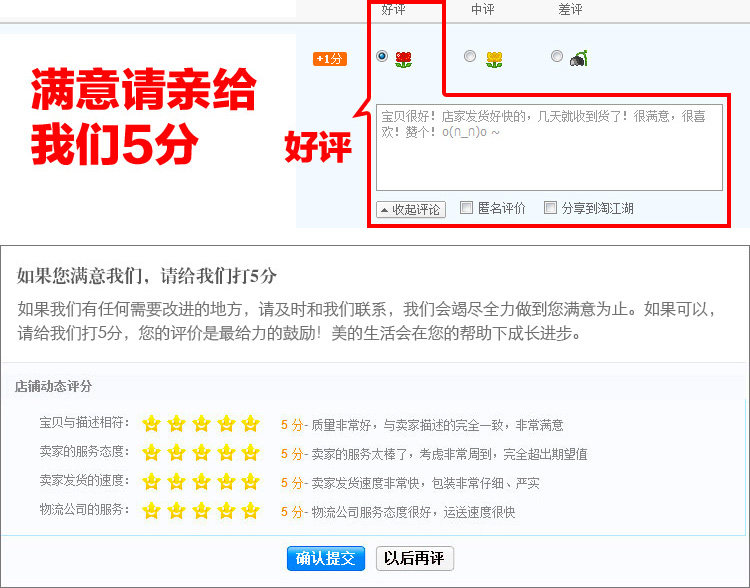Set 物流公司的服务 rating to second star

point(176,511)
